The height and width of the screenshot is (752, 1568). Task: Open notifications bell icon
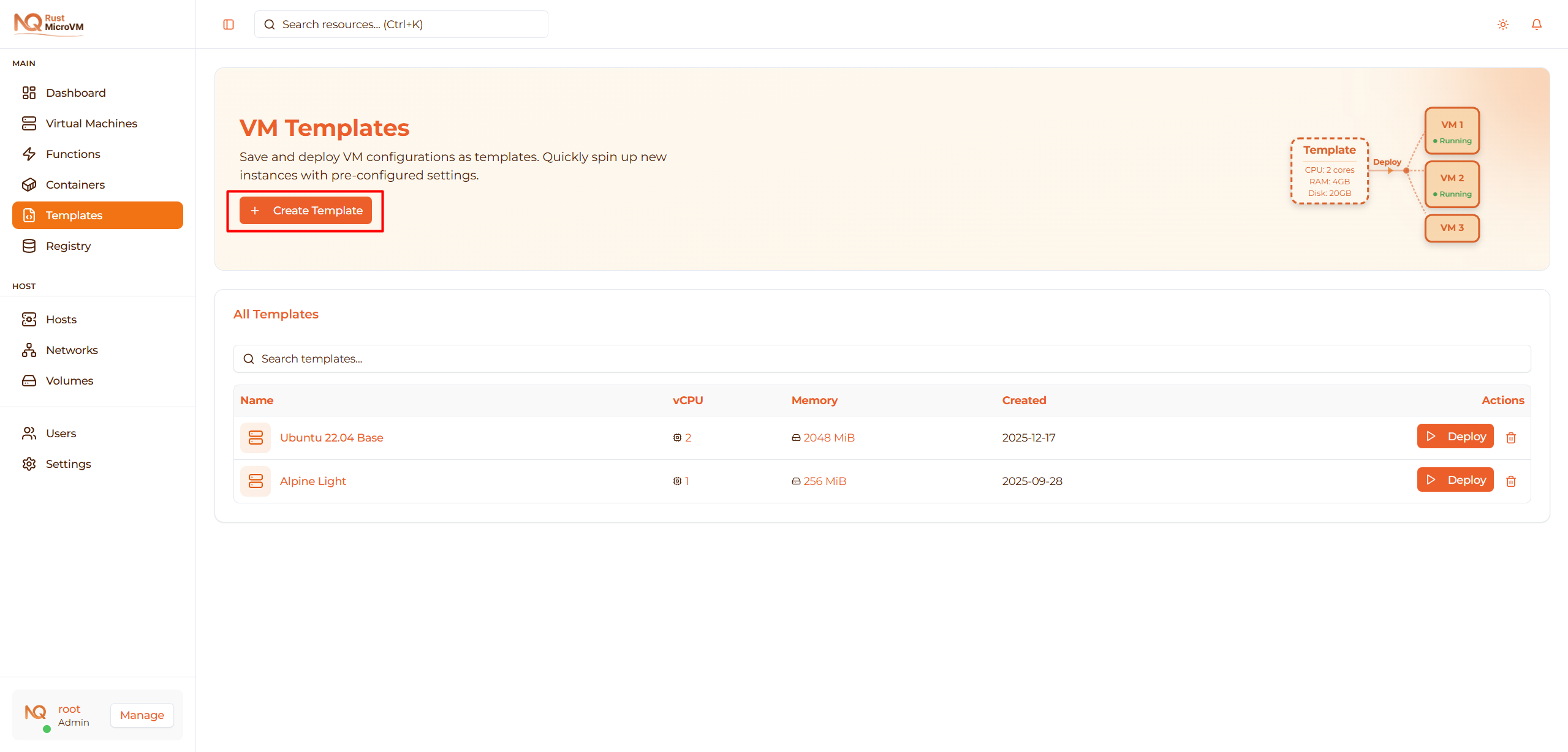tap(1536, 24)
